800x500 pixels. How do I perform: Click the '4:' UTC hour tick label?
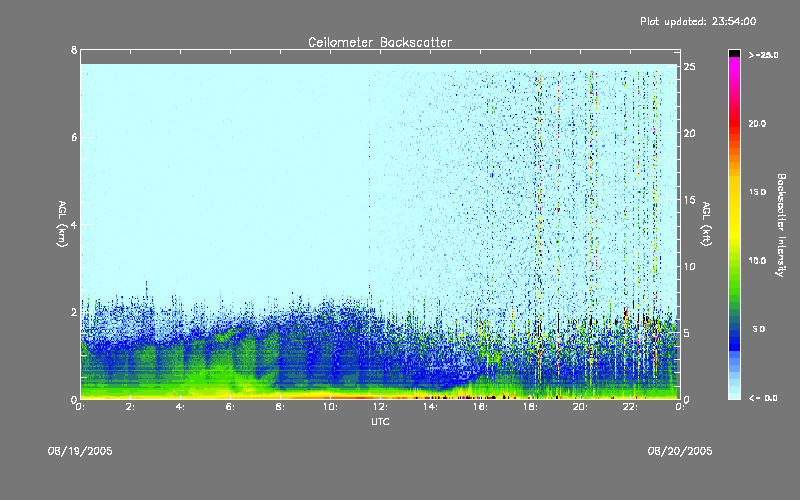point(181,407)
